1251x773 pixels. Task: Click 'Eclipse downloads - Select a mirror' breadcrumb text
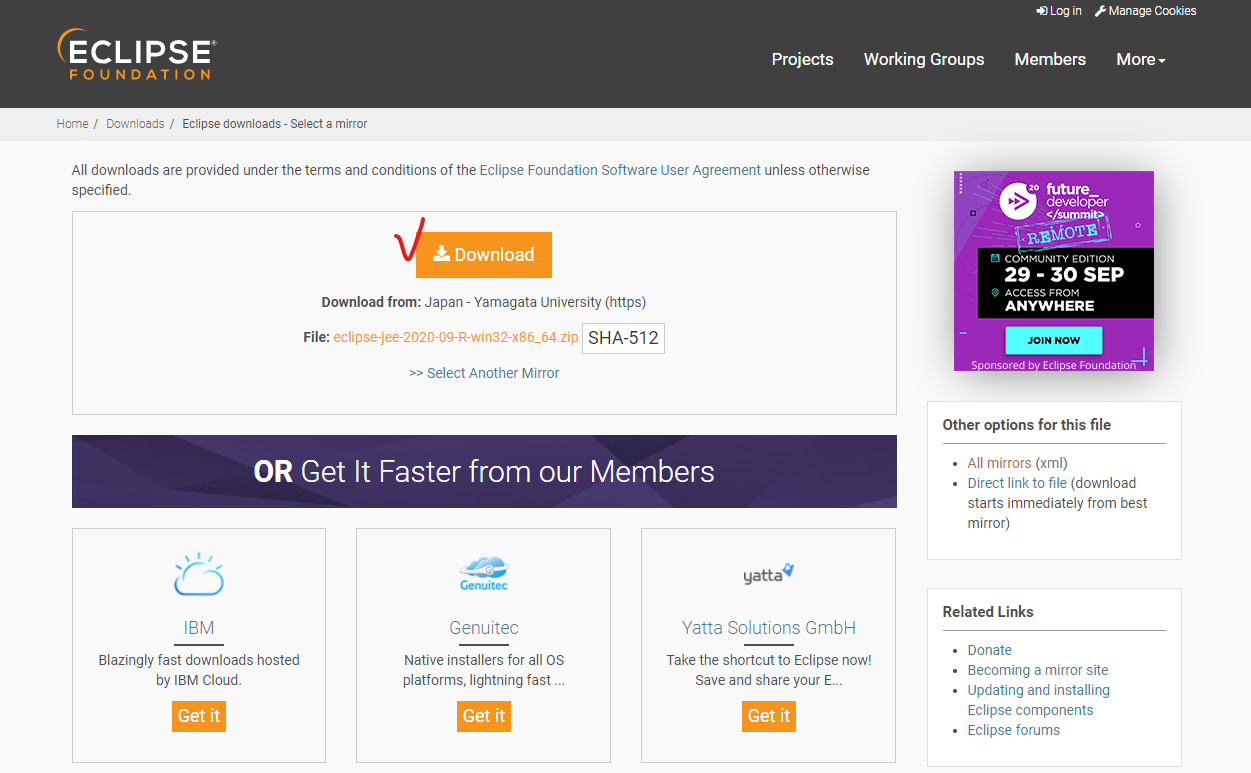[x=275, y=124]
